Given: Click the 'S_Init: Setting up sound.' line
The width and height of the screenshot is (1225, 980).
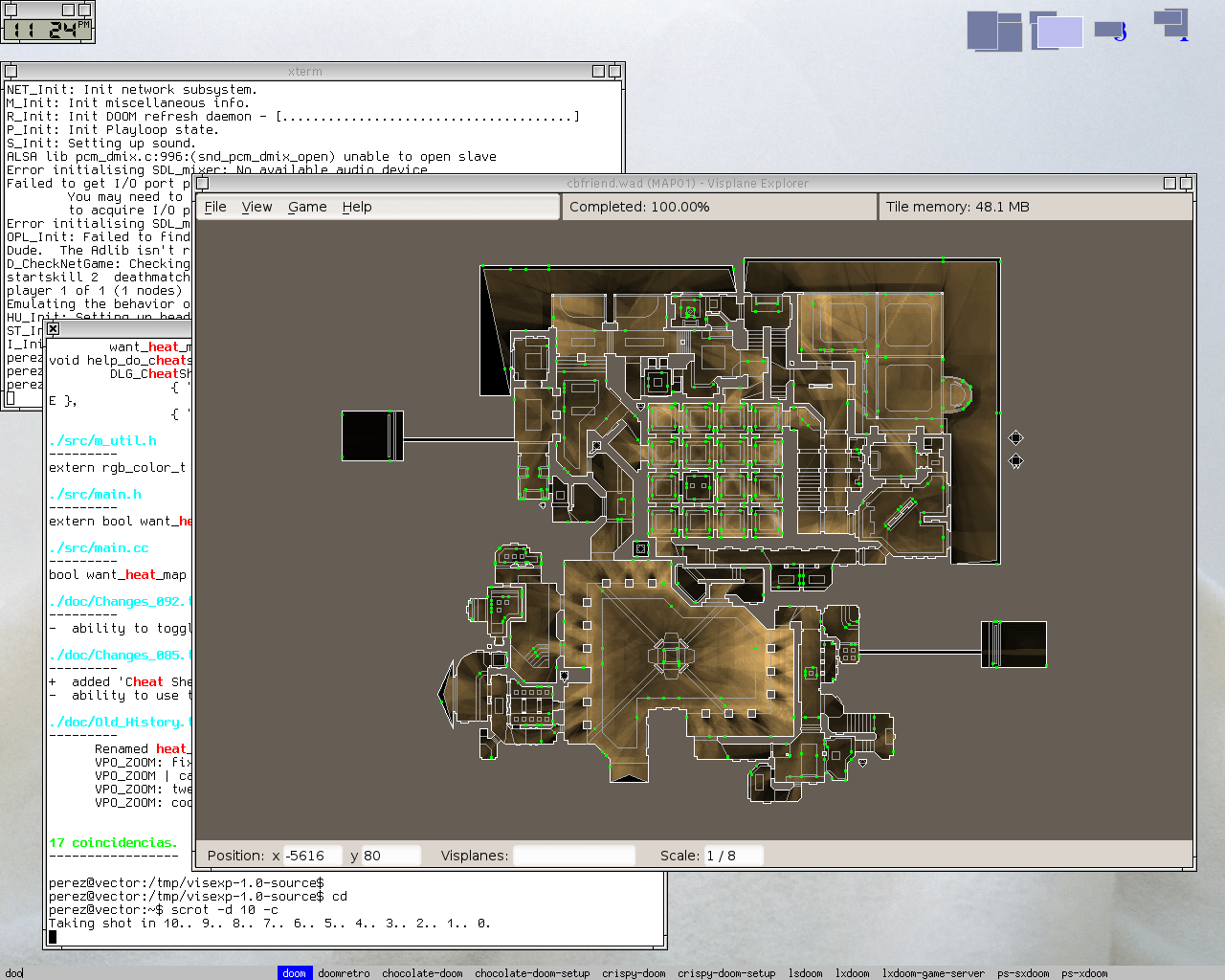Looking at the screenshot, I should pyautogui.click(x=100, y=144).
